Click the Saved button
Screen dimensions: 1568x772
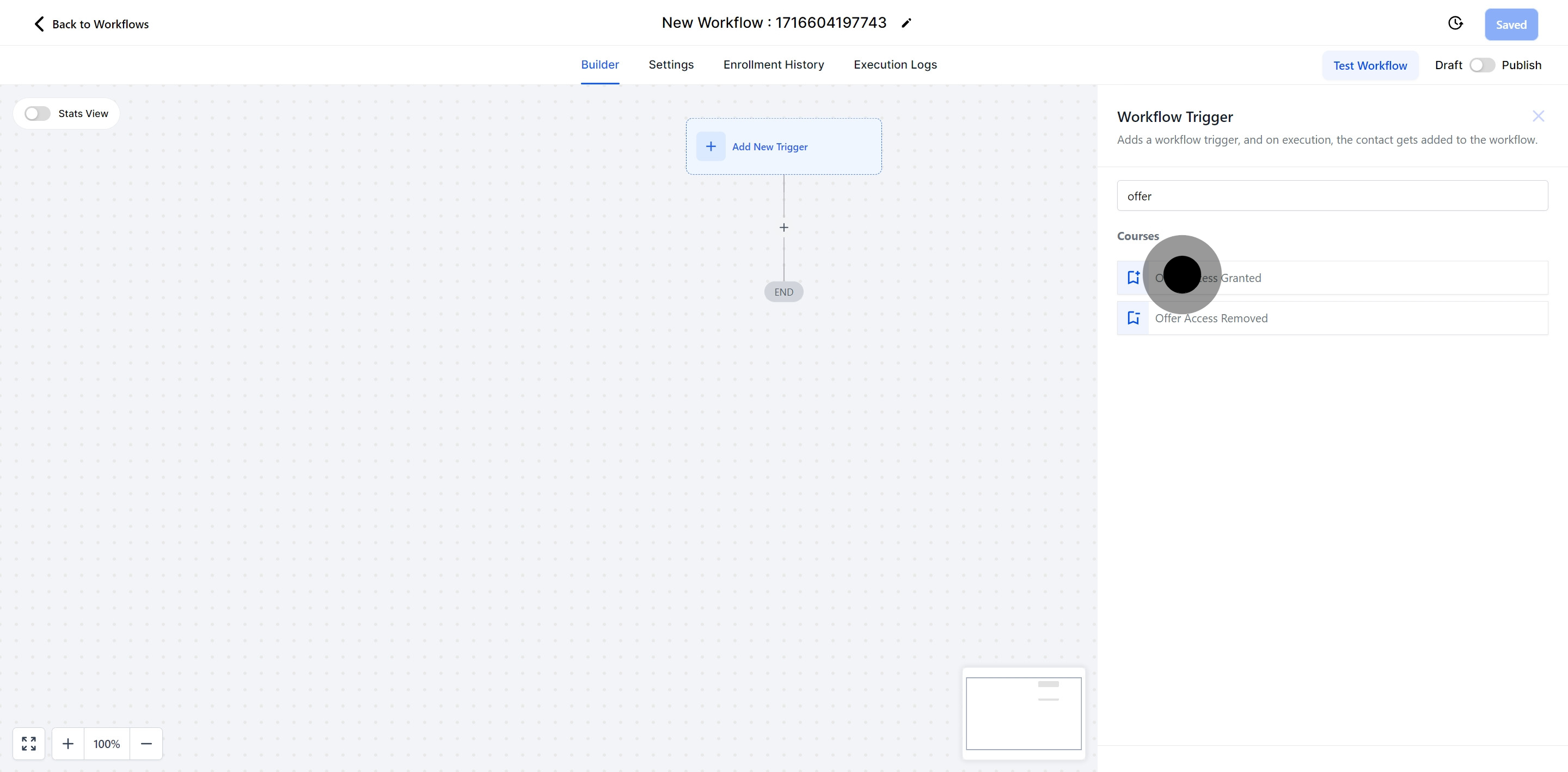coord(1511,25)
